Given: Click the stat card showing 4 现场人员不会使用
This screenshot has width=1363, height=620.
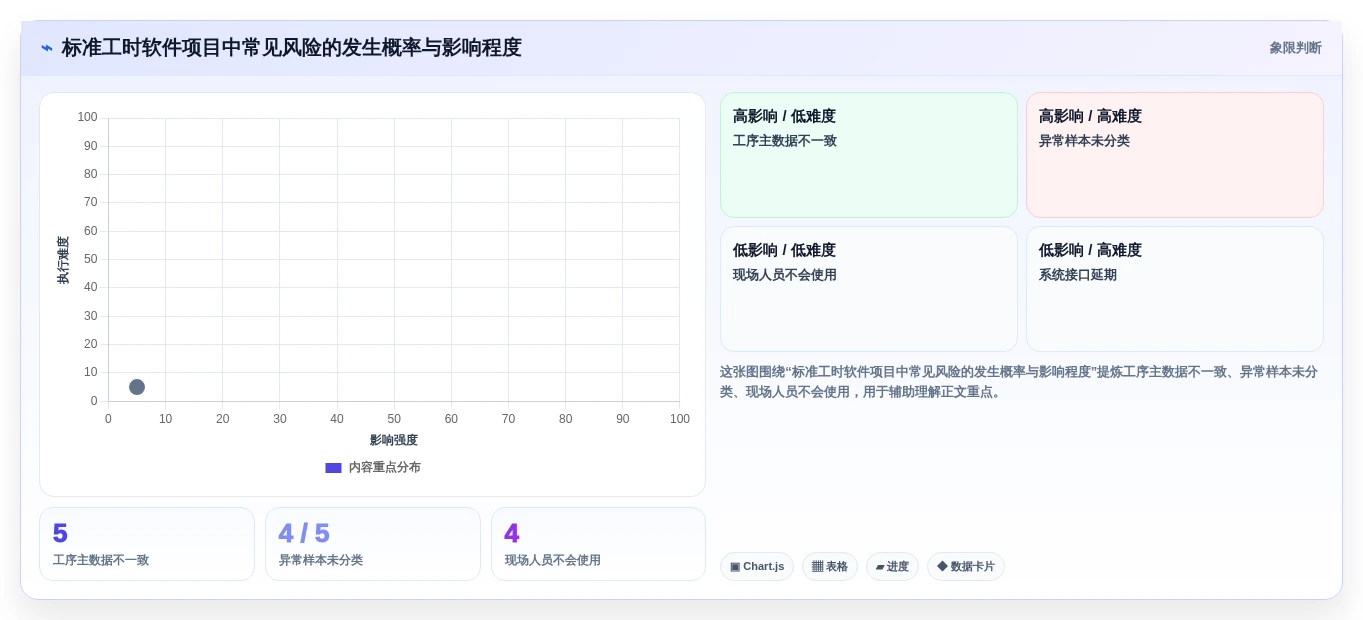Looking at the screenshot, I should click(598, 544).
